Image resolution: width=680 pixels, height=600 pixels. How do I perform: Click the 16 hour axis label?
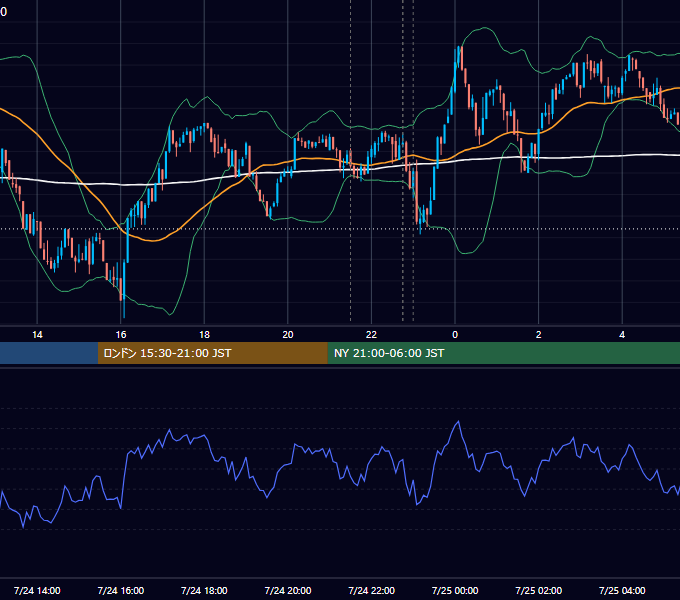point(121,335)
